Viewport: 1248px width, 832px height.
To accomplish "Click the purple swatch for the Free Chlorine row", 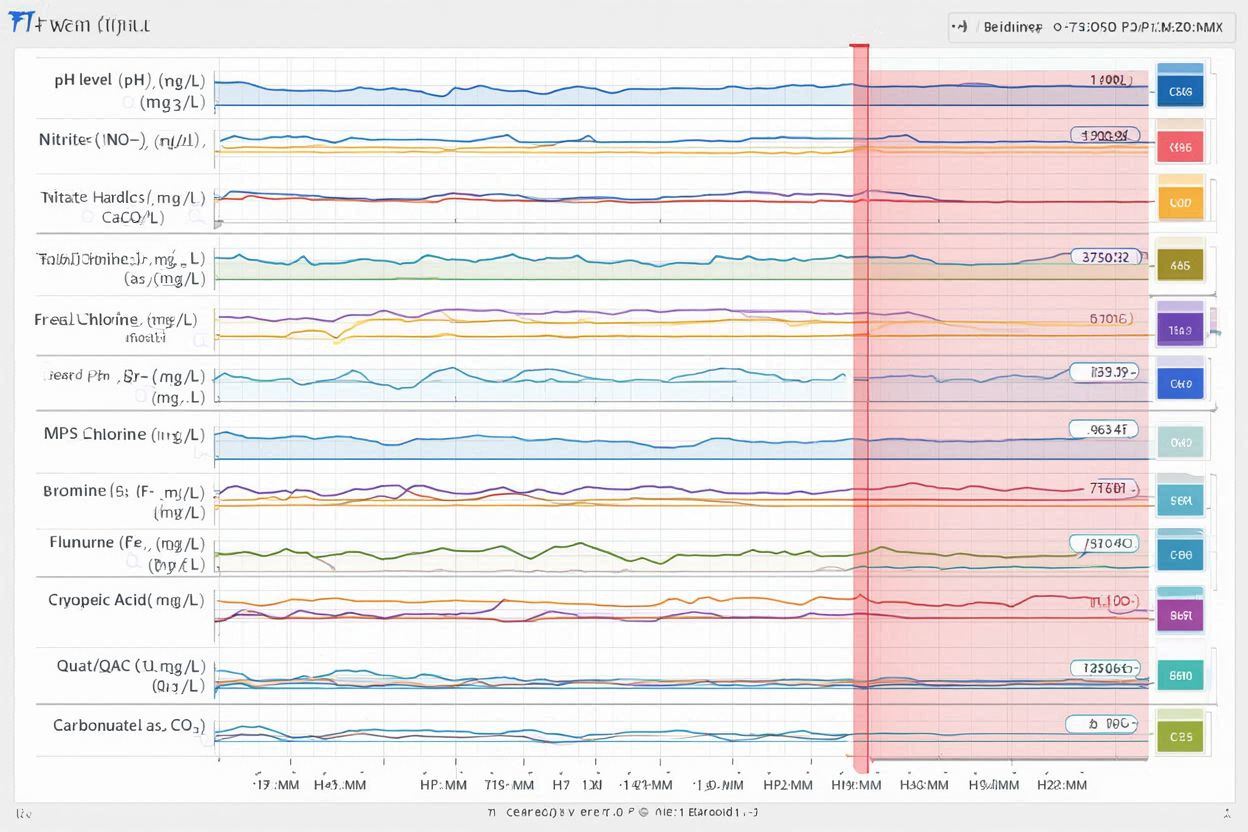I will [x=1180, y=328].
